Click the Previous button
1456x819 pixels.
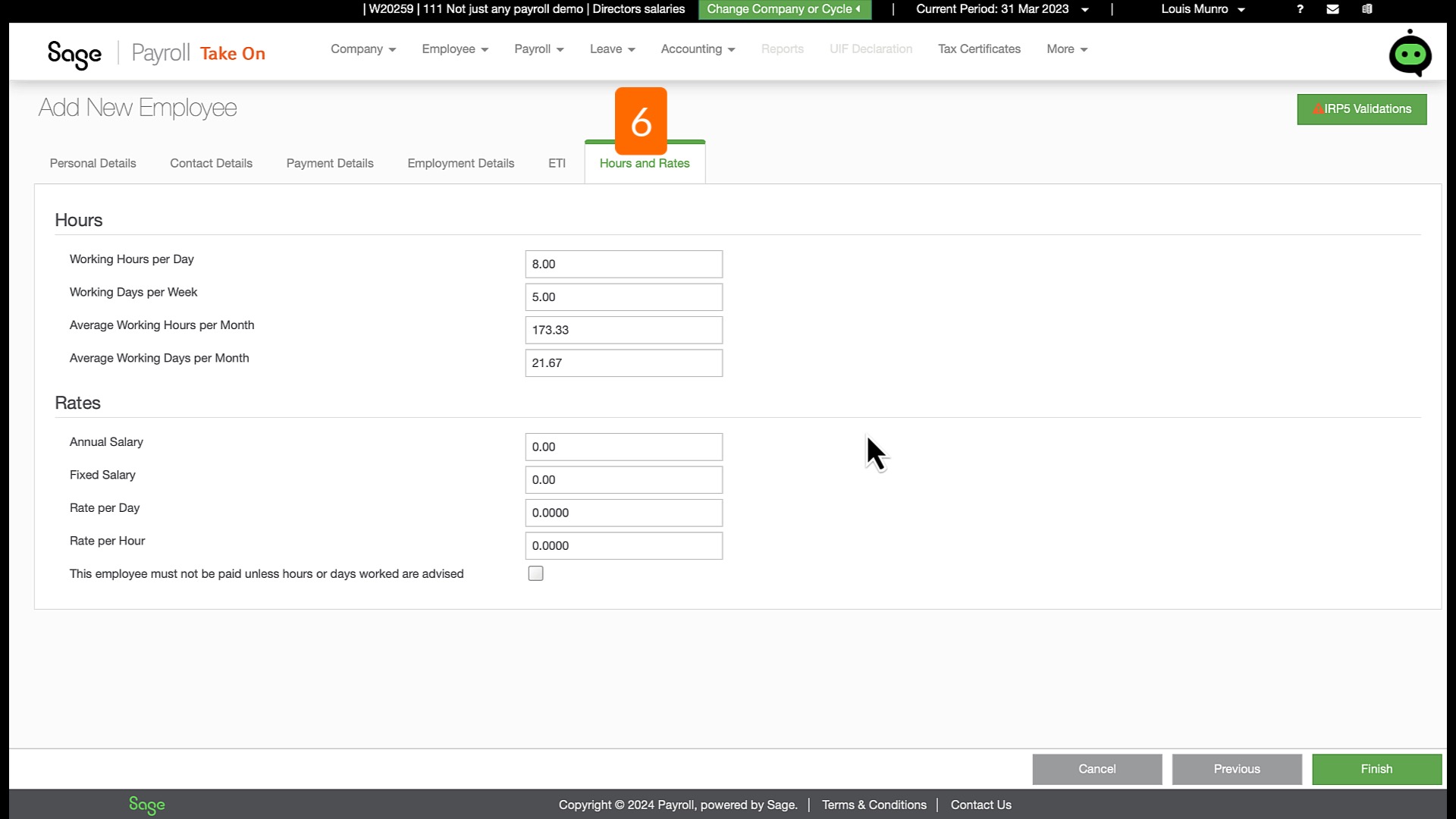pyautogui.click(x=1236, y=769)
